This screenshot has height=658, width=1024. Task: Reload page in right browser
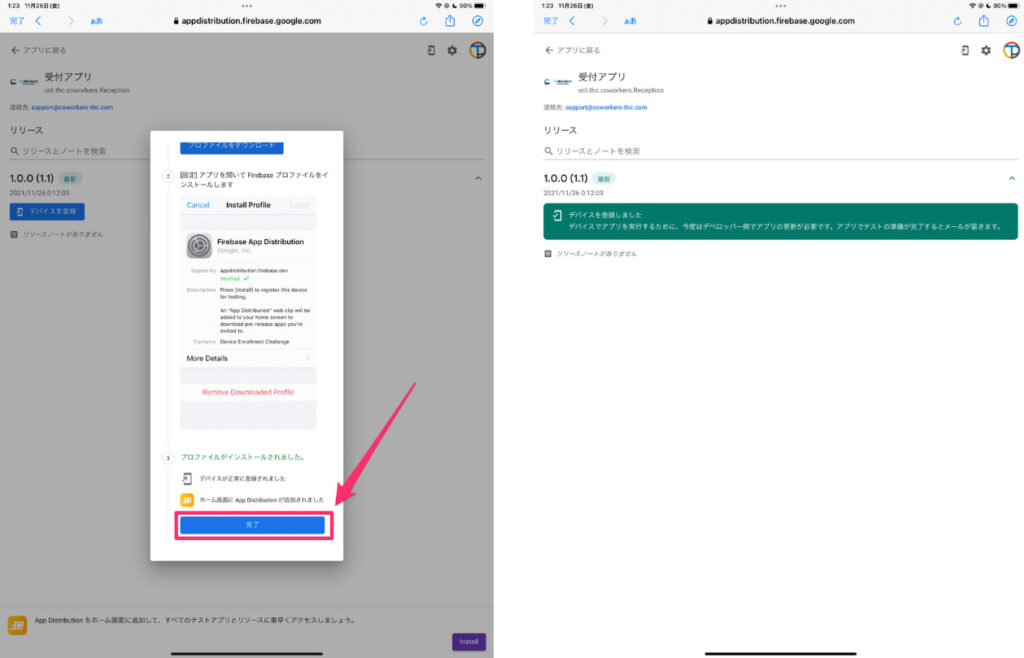point(957,21)
